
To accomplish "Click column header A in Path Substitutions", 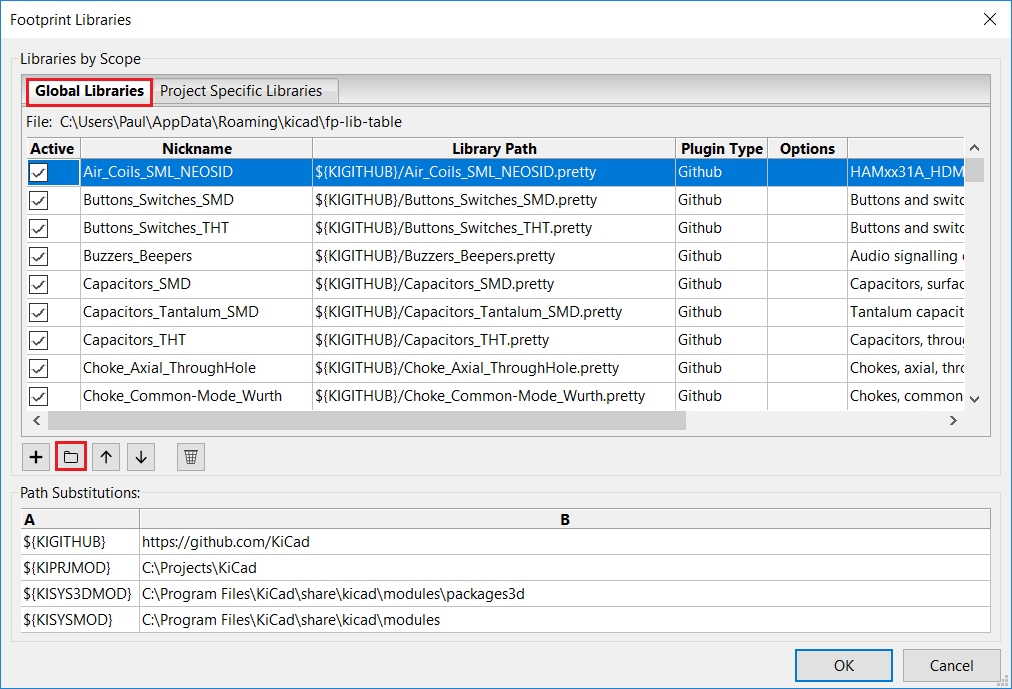I will point(80,519).
